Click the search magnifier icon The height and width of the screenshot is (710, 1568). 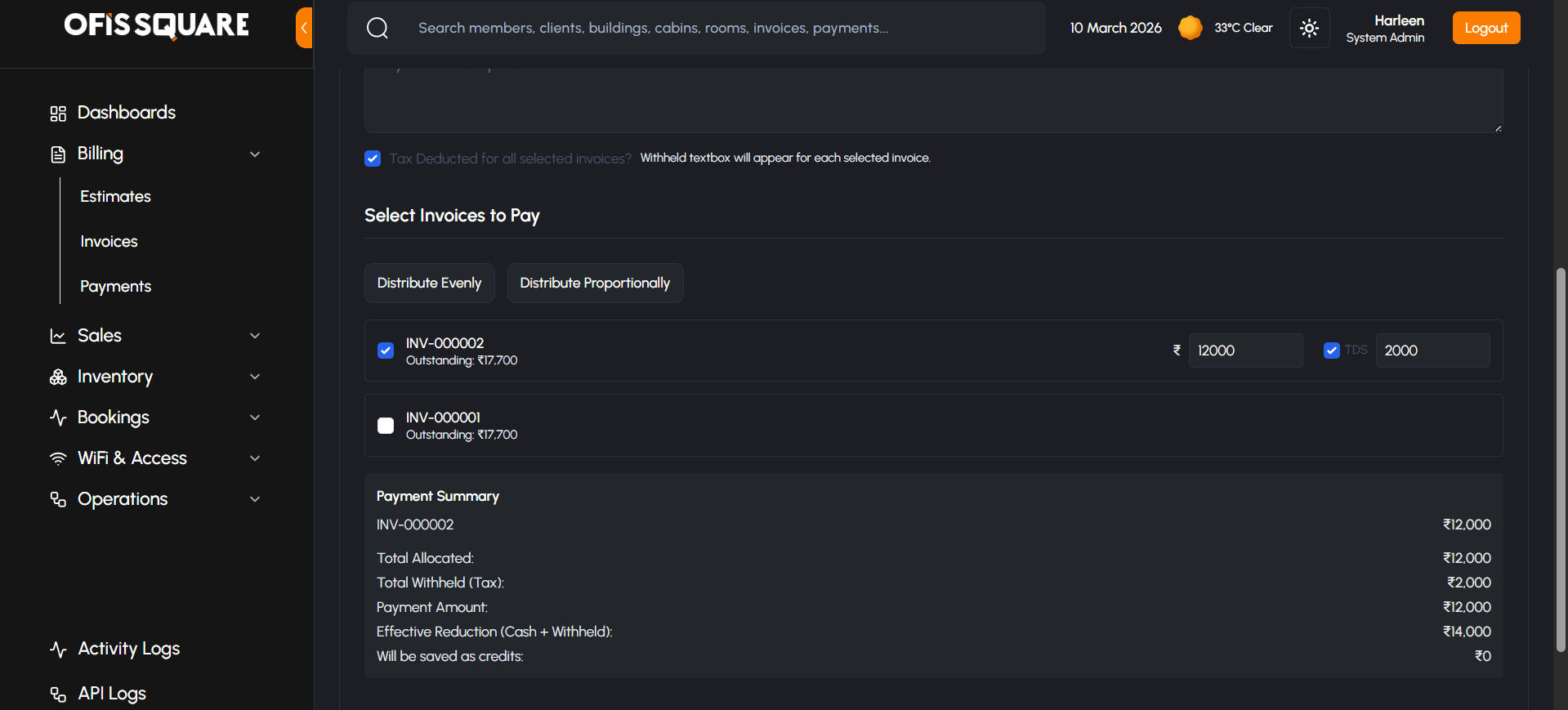[377, 29]
